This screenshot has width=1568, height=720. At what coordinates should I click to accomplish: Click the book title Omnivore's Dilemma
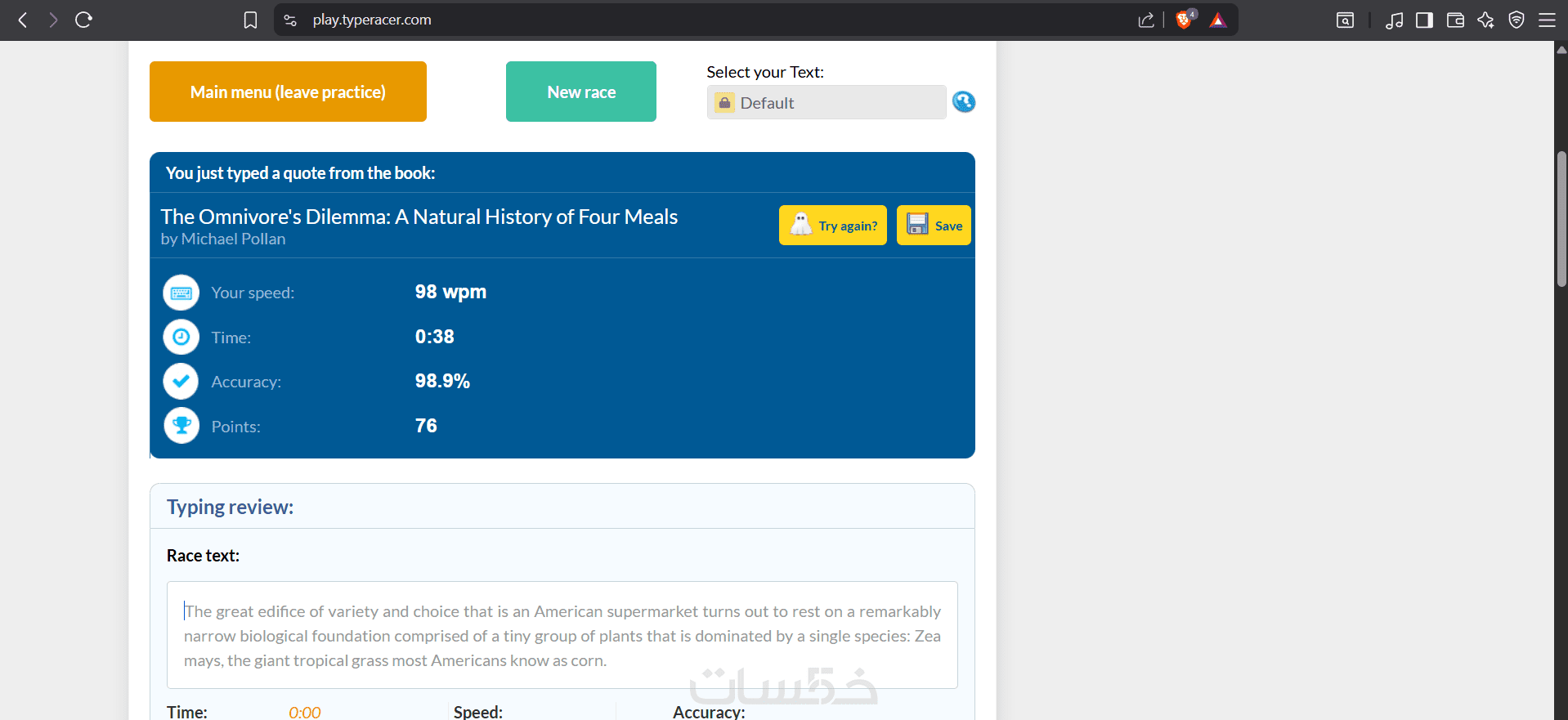click(x=419, y=217)
